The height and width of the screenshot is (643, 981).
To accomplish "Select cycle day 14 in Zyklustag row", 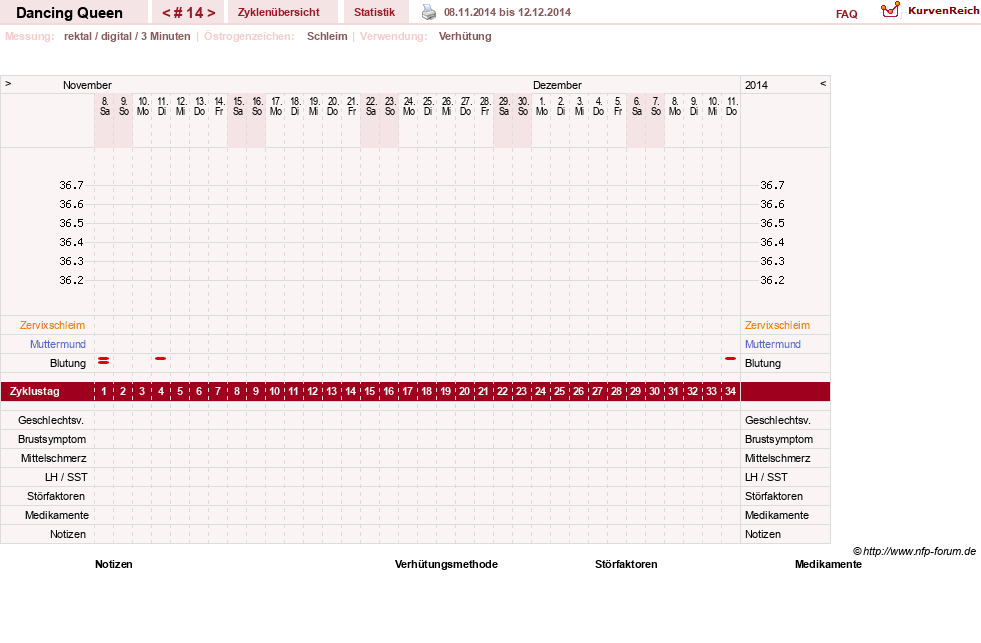I will (350, 392).
